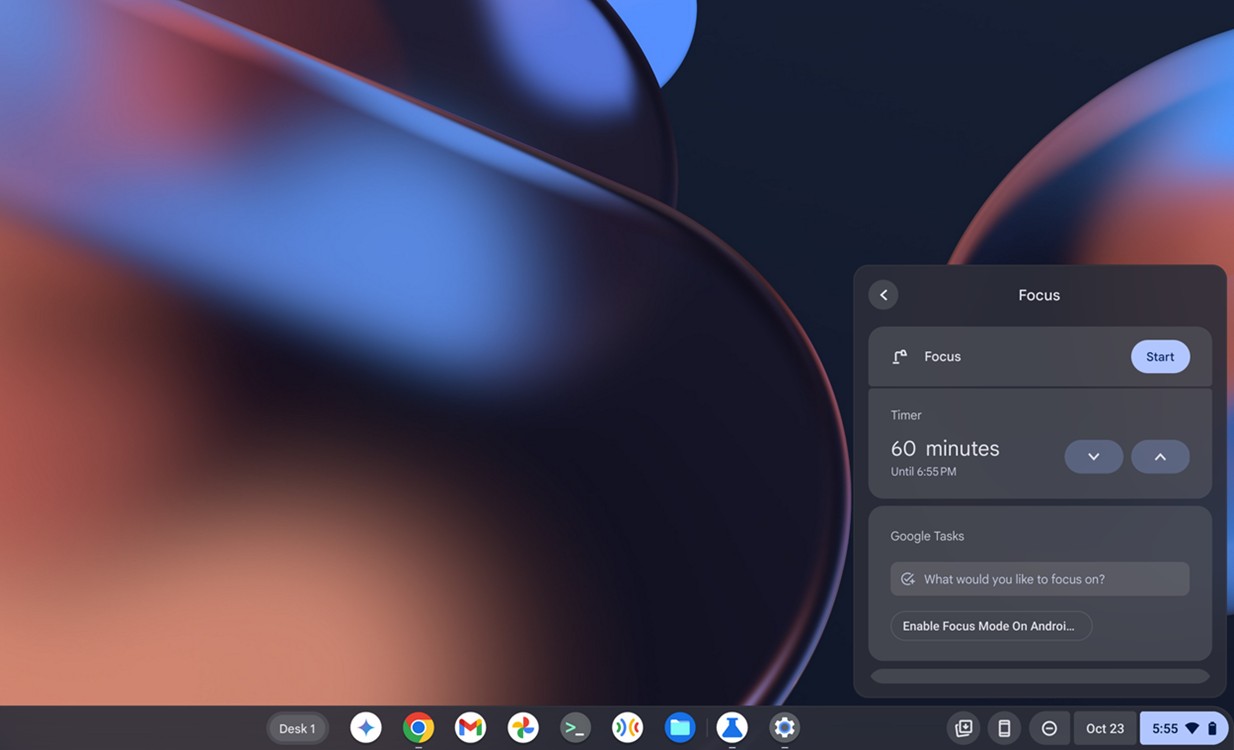Select the Focus mode icon in the panel
This screenshot has height=750, width=1234.
point(898,356)
